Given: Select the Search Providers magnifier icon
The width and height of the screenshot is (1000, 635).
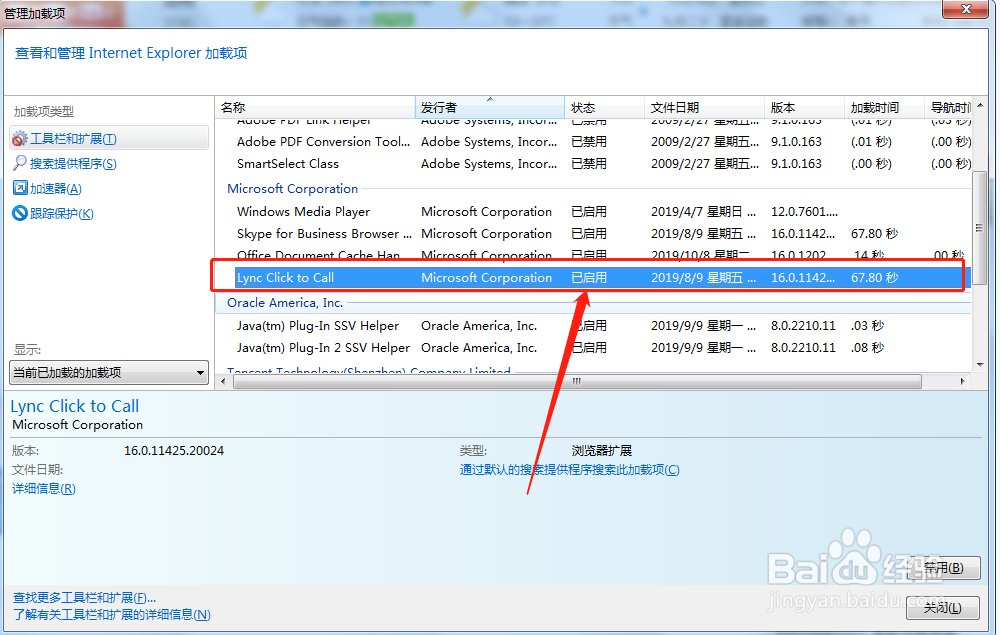Looking at the screenshot, I should coord(20,163).
